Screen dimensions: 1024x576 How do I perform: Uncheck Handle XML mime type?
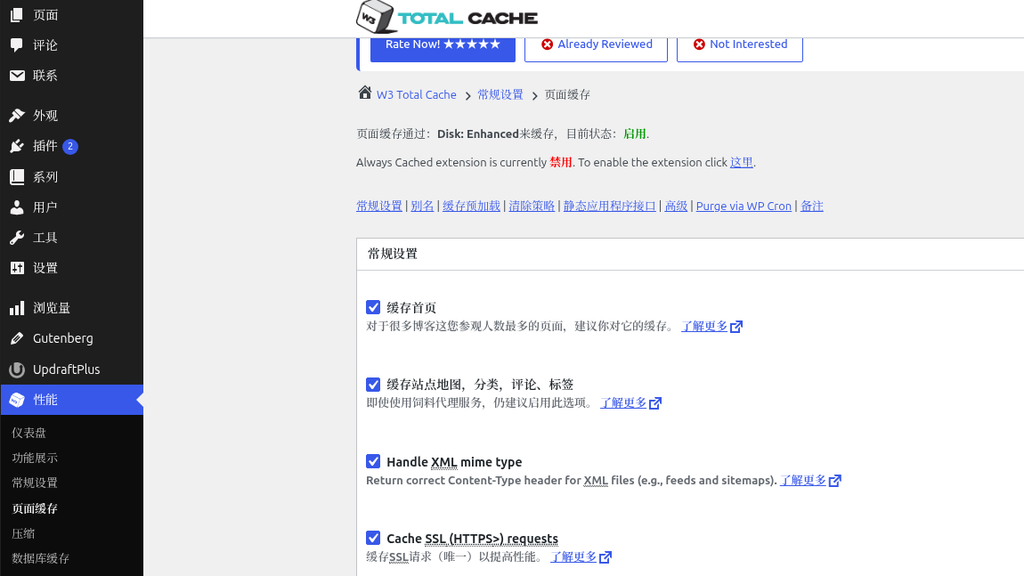pos(373,461)
